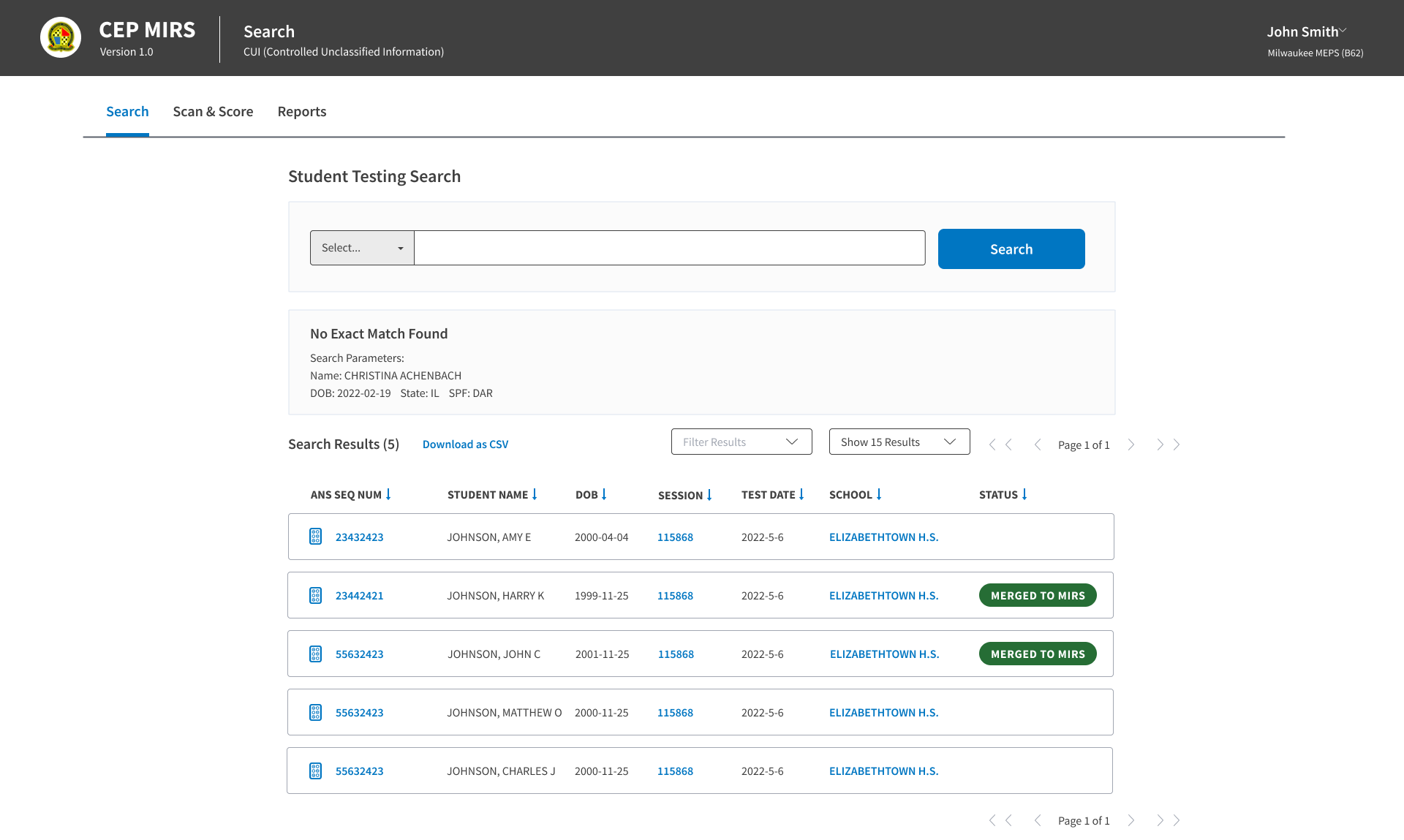Click the CEP MIRS logo emblem
Viewport: 1404px width, 840px height.
pyautogui.click(x=61, y=37)
